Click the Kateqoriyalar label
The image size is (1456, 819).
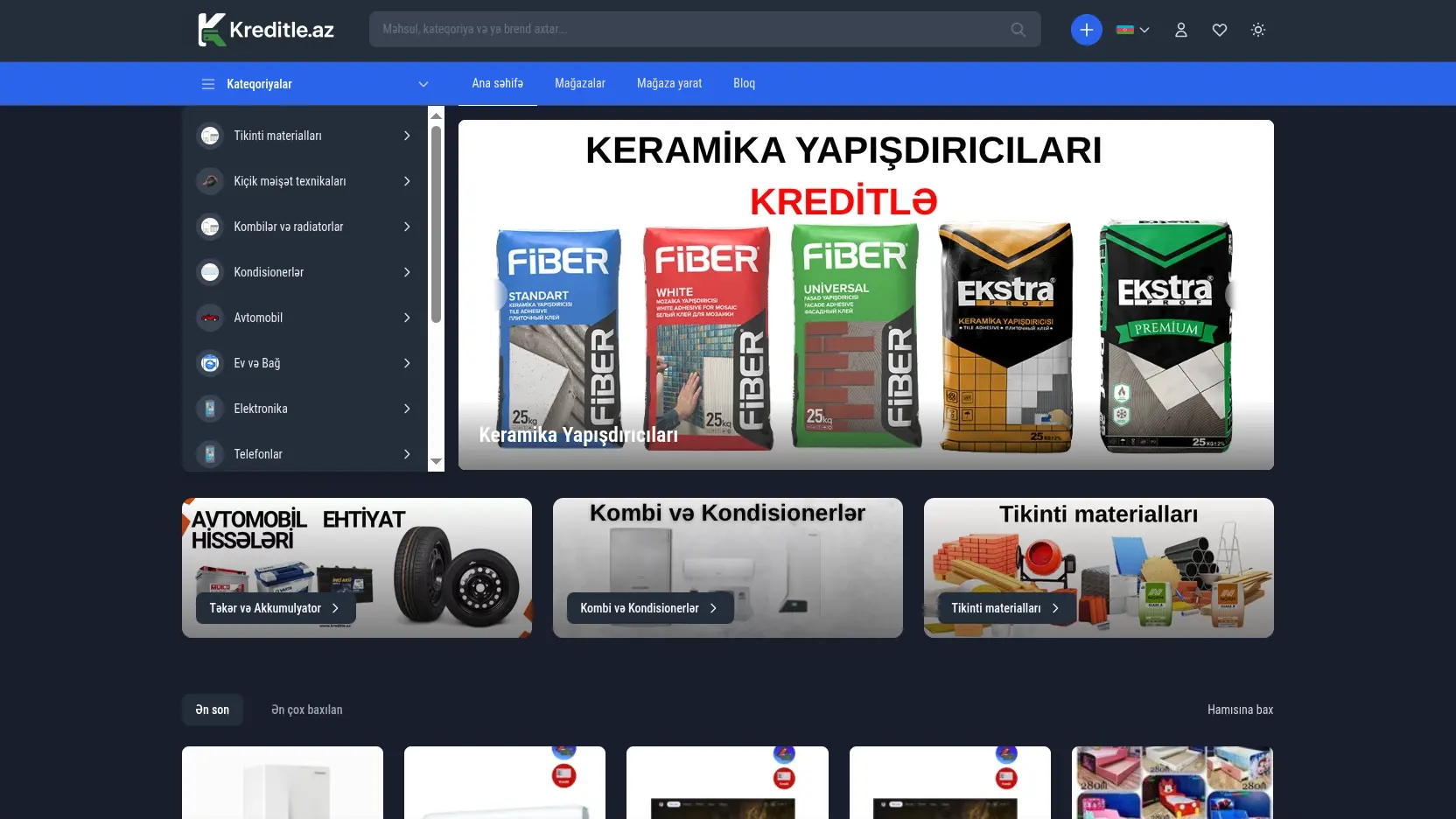pos(259,84)
